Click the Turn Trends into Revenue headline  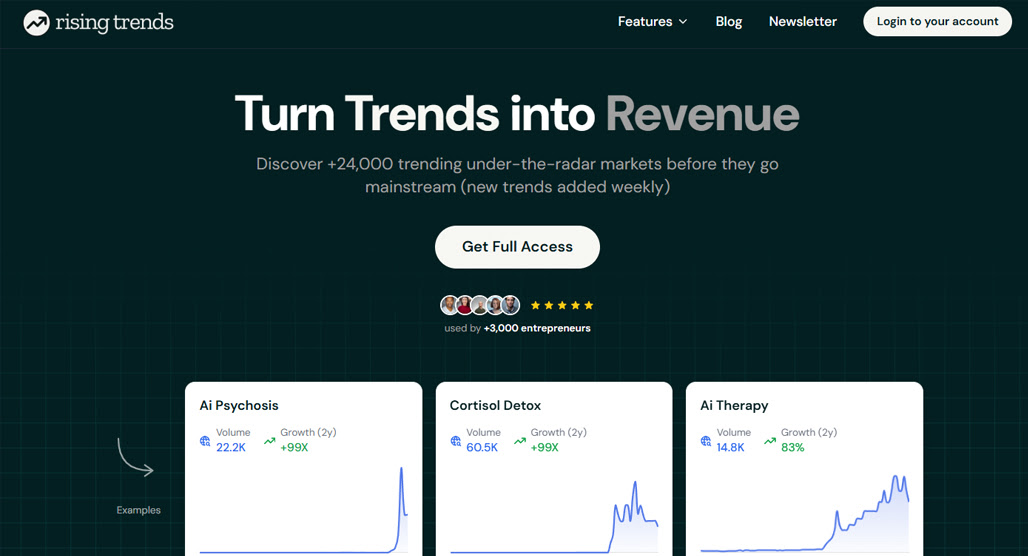tap(517, 114)
